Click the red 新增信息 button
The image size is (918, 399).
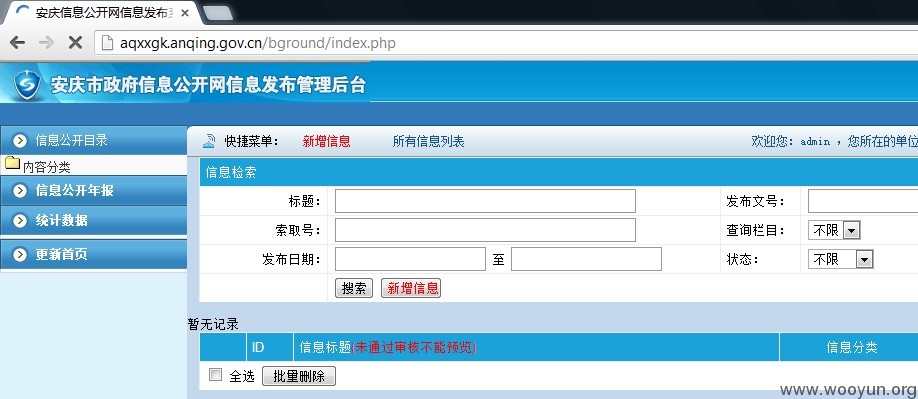click(x=411, y=288)
